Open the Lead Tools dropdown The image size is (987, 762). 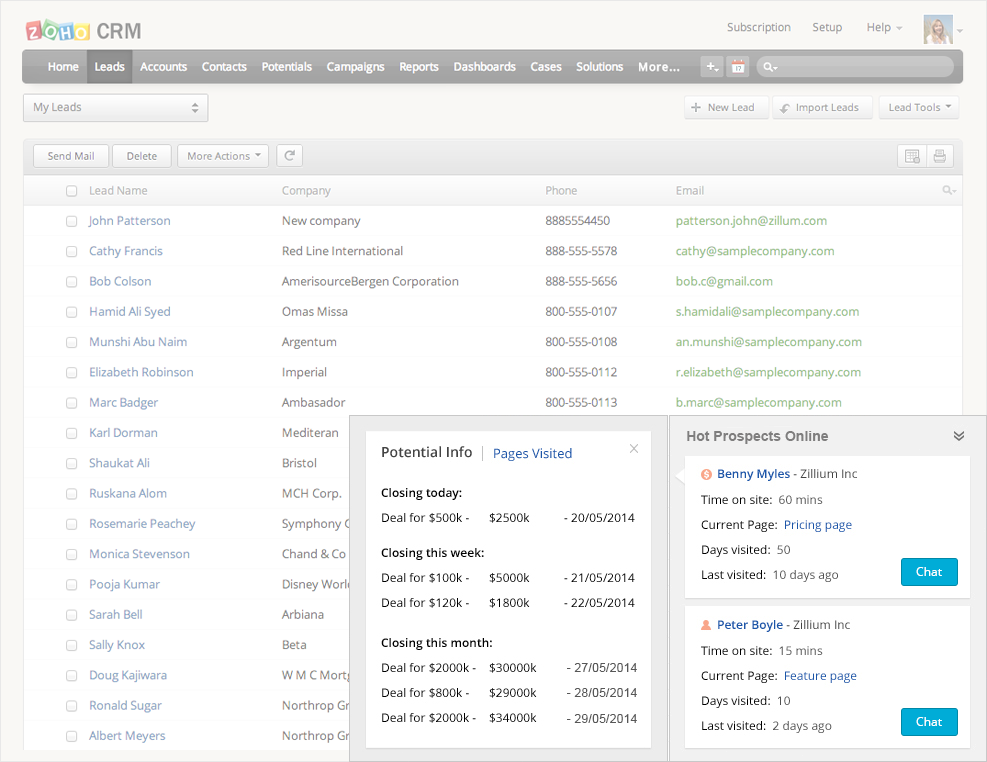tap(919, 108)
